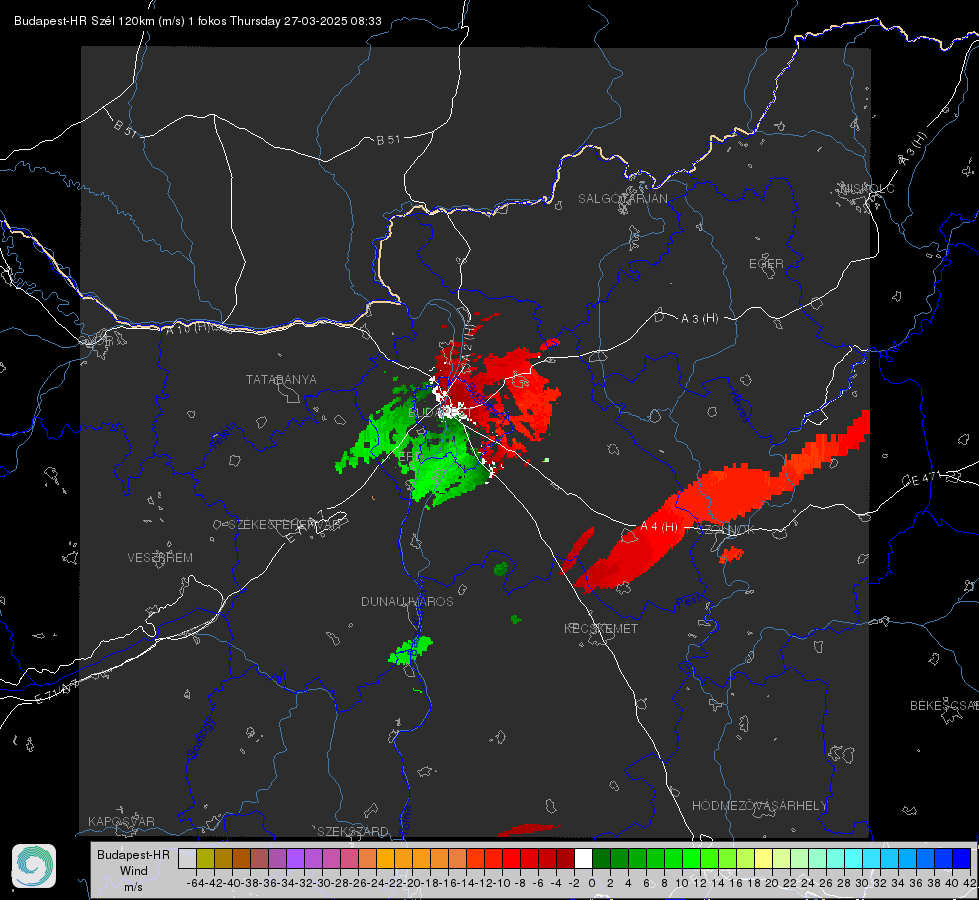Click the SZOLNOK city label

tap(726, 529)
